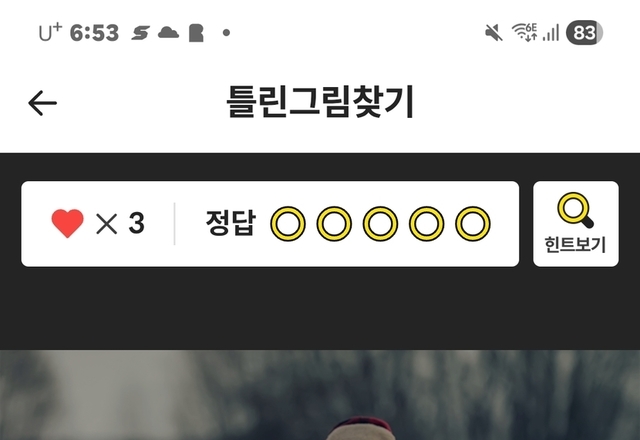640x440 pixels.
Task: Tap the yellow magnifying glass icon
Action: click(x=576, y=210)
